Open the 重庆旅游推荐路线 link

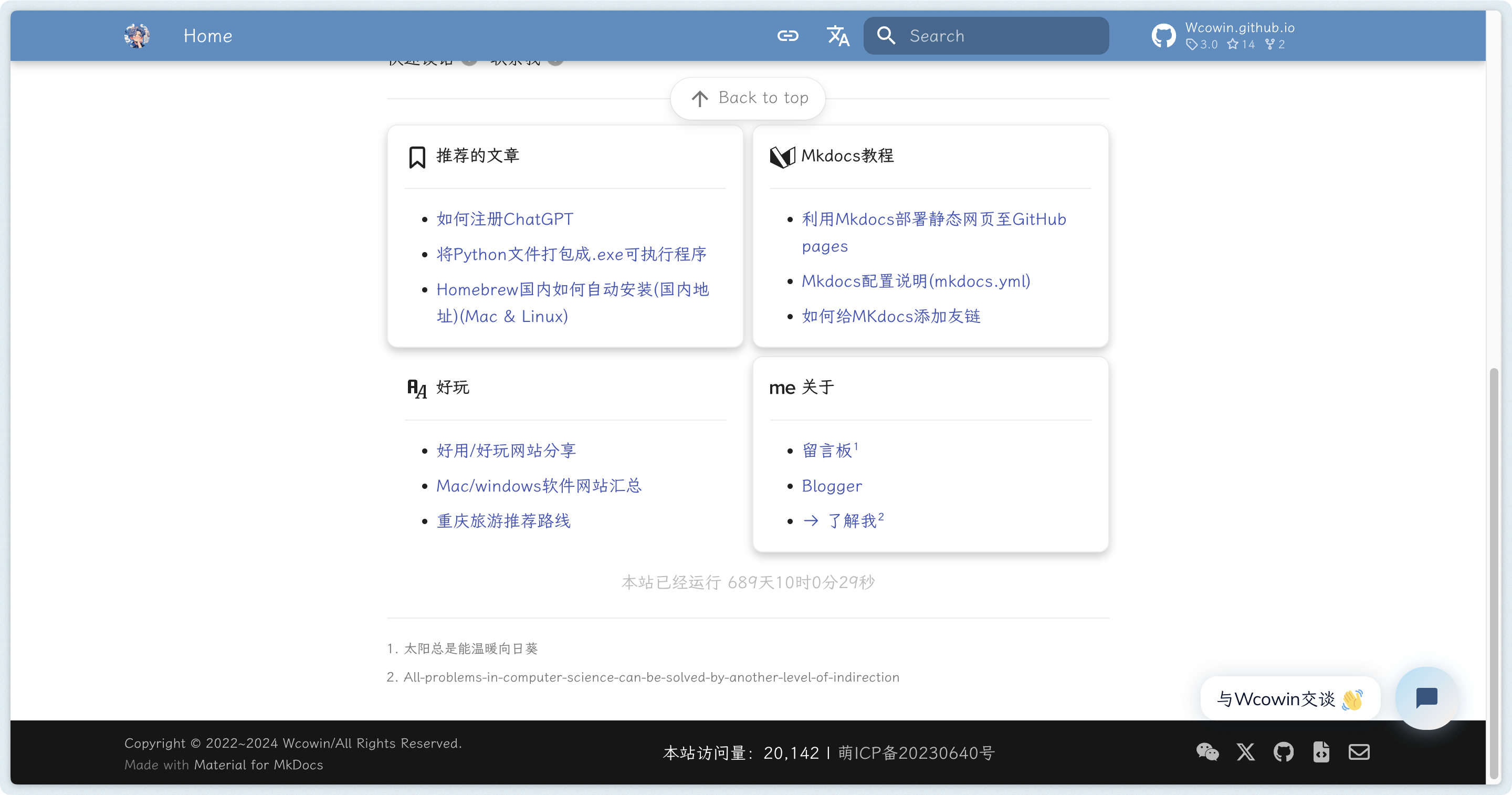click(503, 521)
